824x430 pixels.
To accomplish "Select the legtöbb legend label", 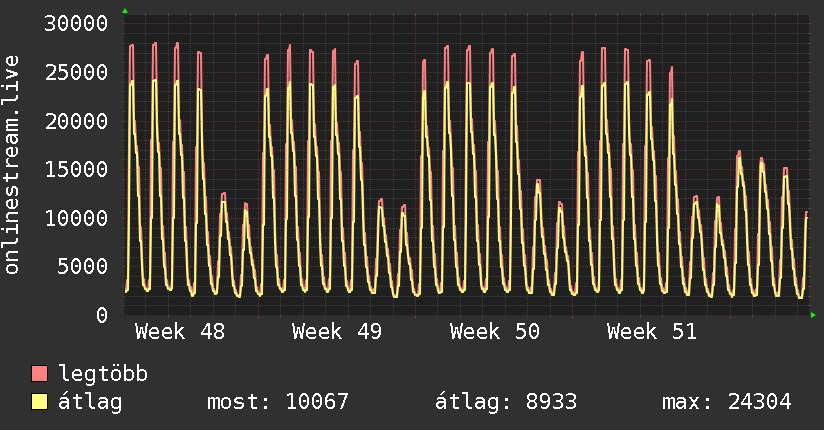I will coord(104,375).
